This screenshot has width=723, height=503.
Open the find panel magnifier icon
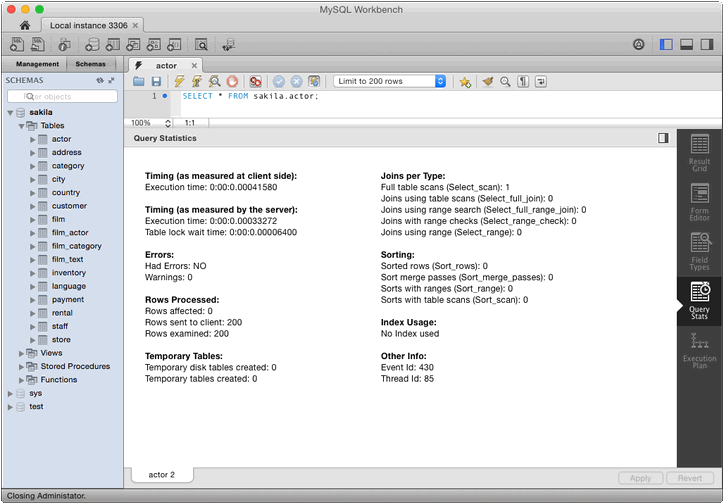[505, 82]
